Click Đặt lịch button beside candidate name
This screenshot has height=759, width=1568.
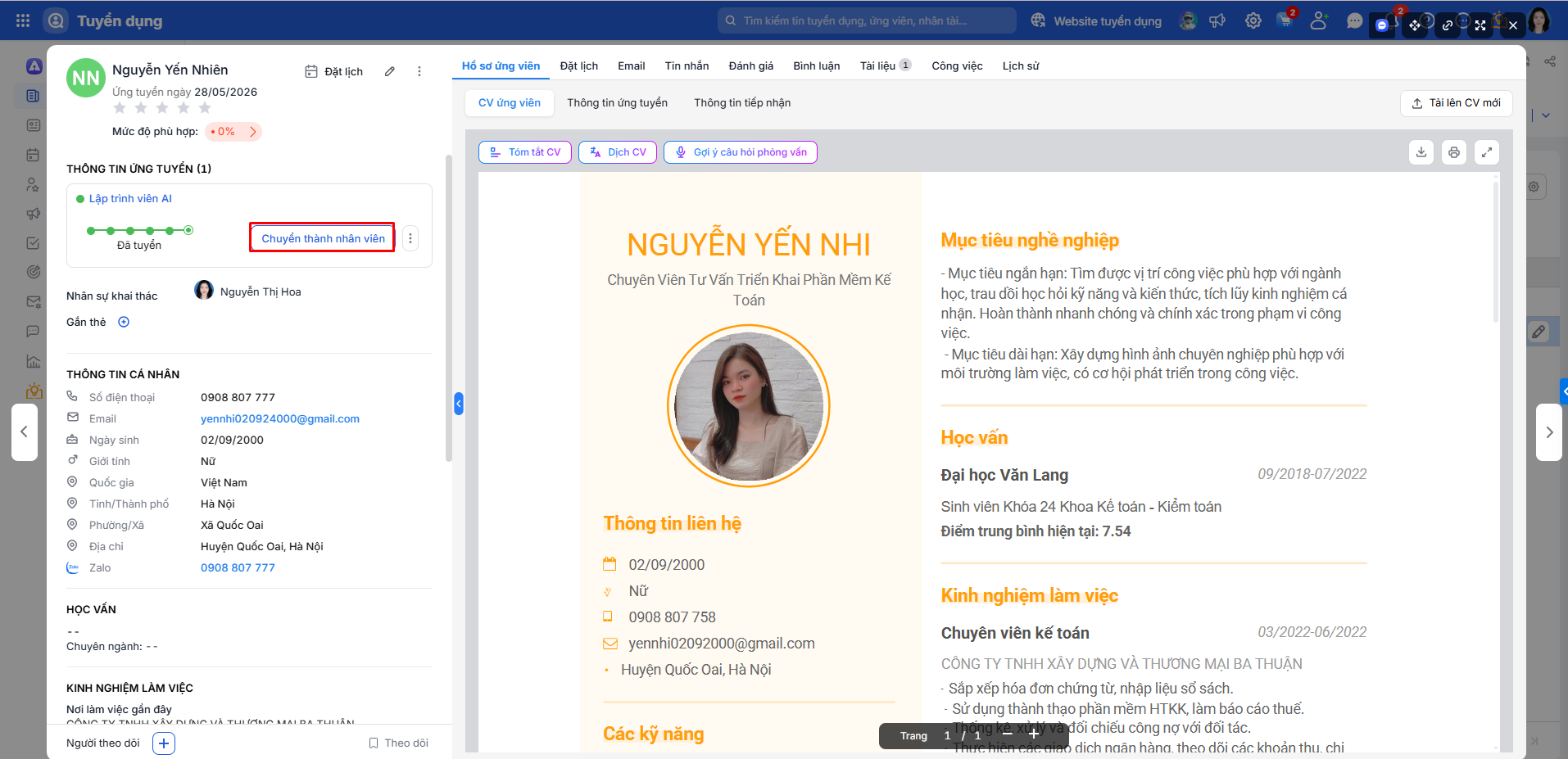coord(333,71)
